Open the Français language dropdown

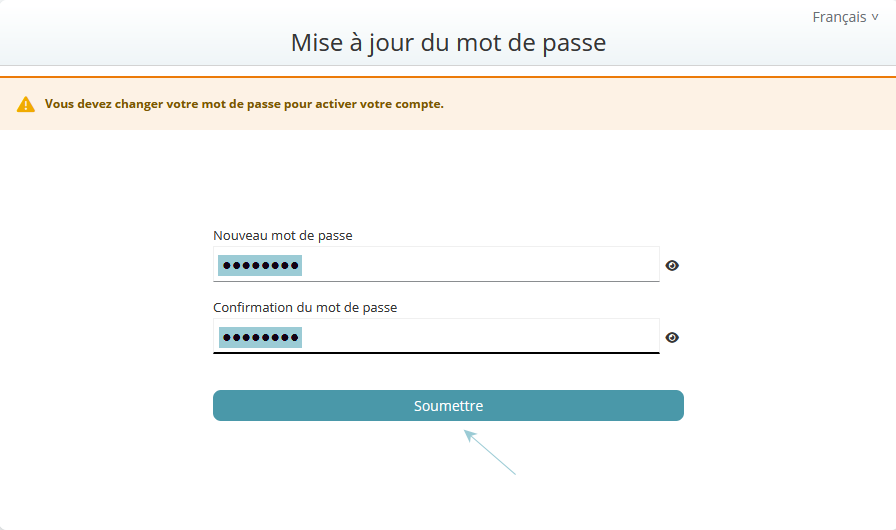coord(839,17)
